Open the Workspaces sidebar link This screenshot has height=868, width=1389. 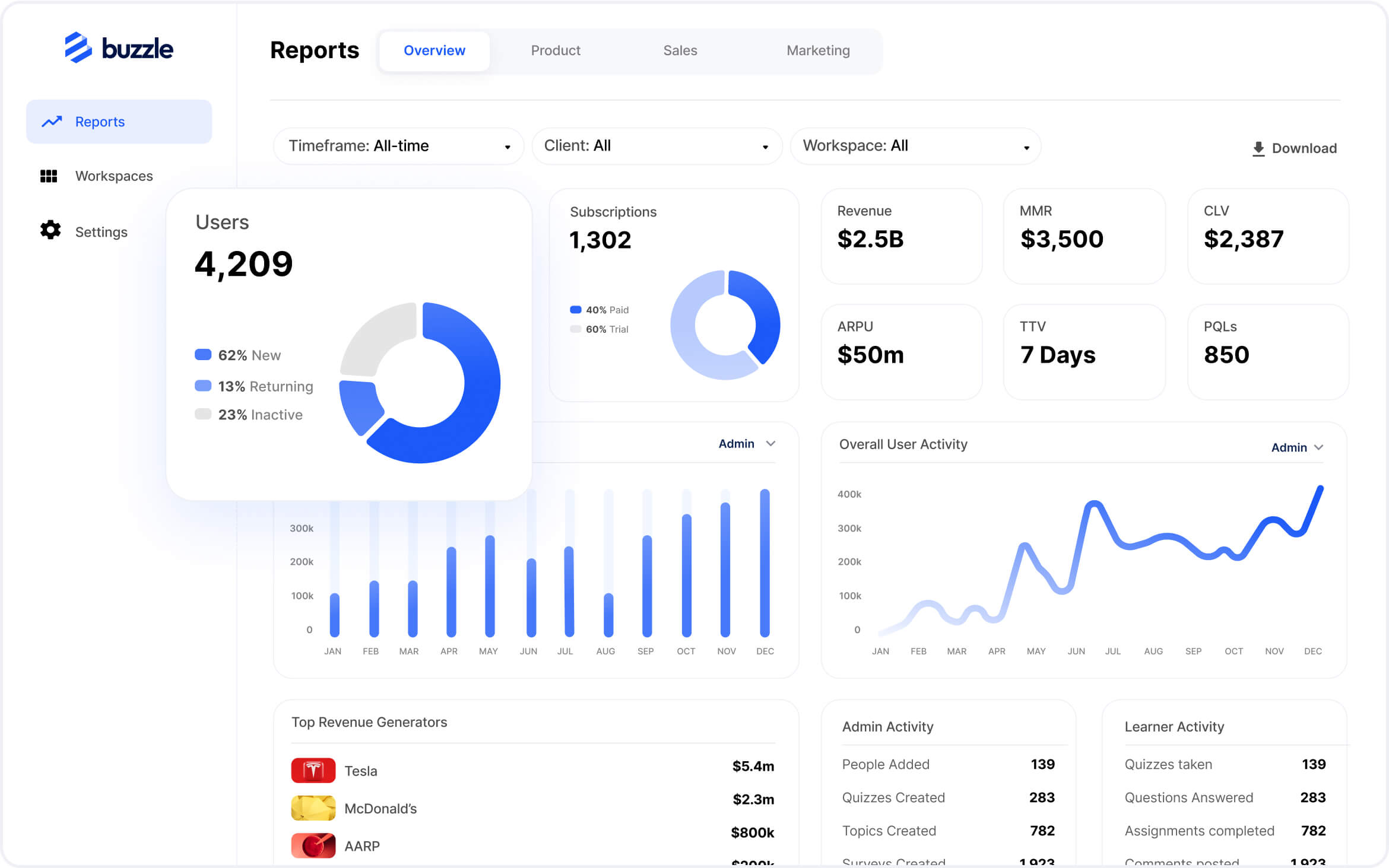pyautogui.click(x=114, y=176)
